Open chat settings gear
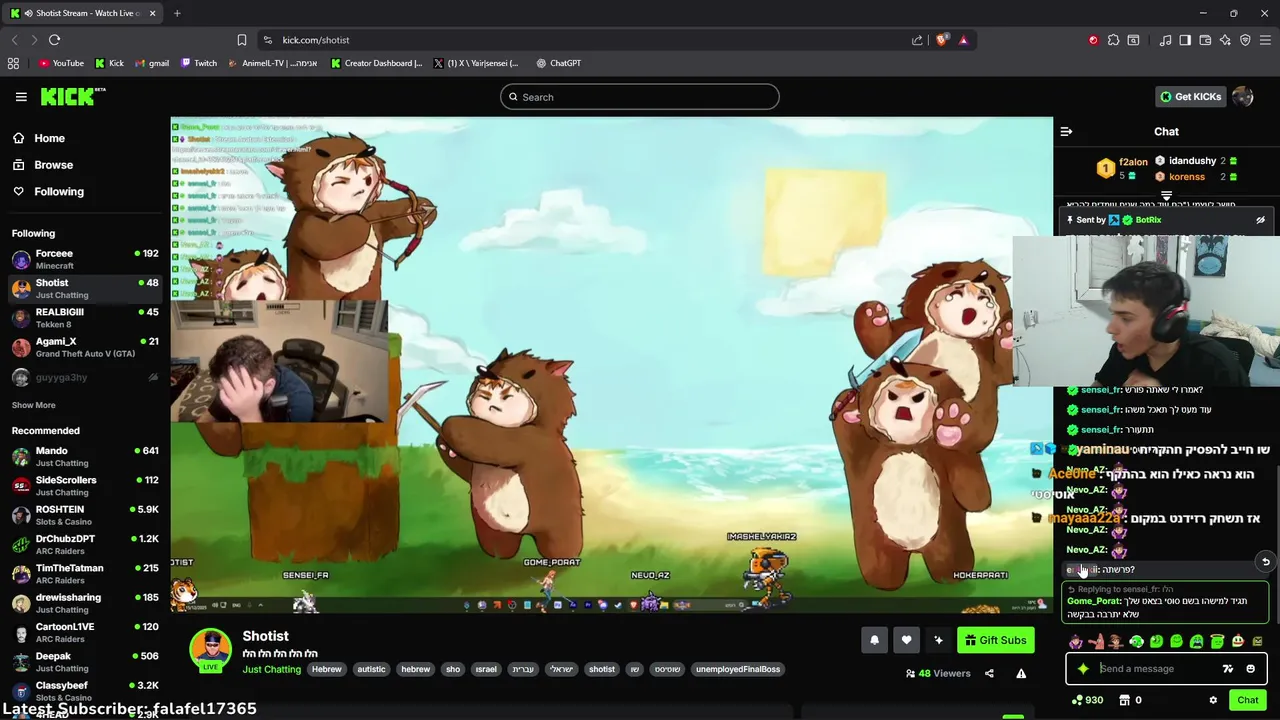 (1213, 700)
